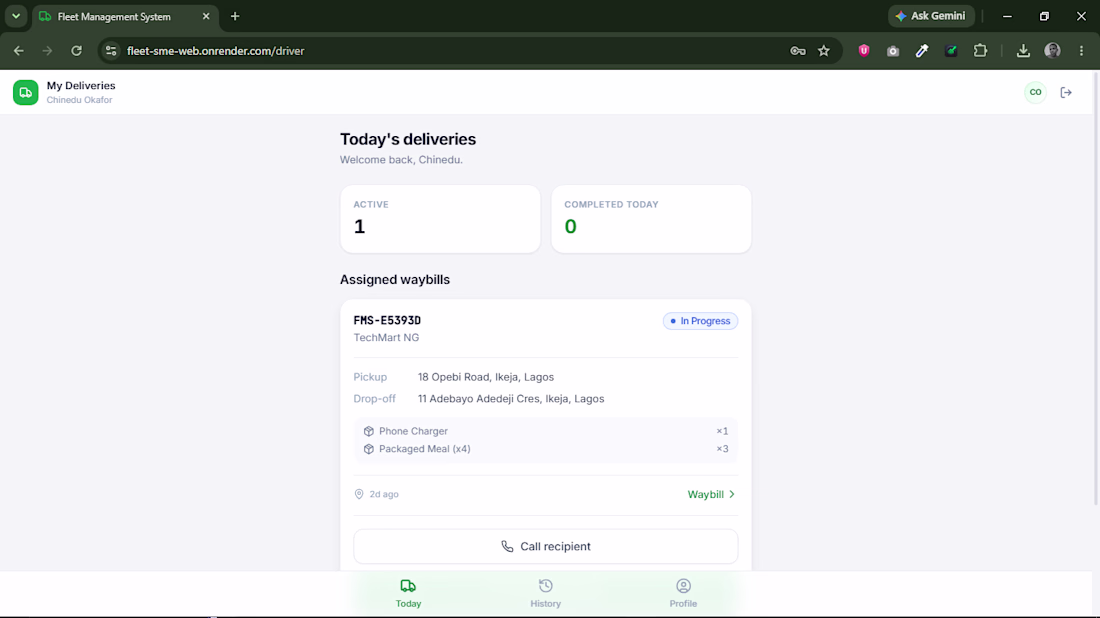Click the green delivery truck app logo
This screenshot has width=1100, height=618.
tap(26, 93)
